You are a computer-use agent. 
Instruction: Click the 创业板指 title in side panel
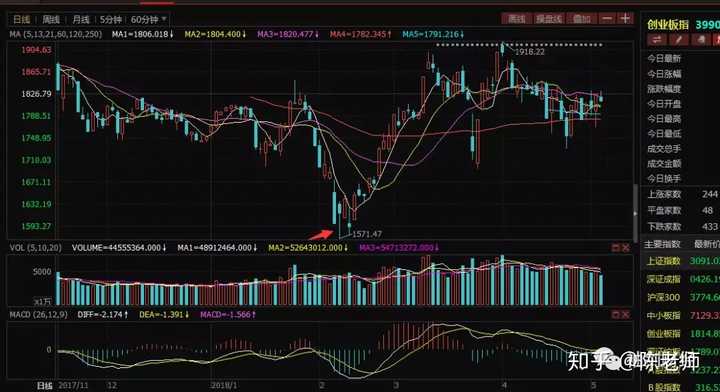tap(668, 25)
